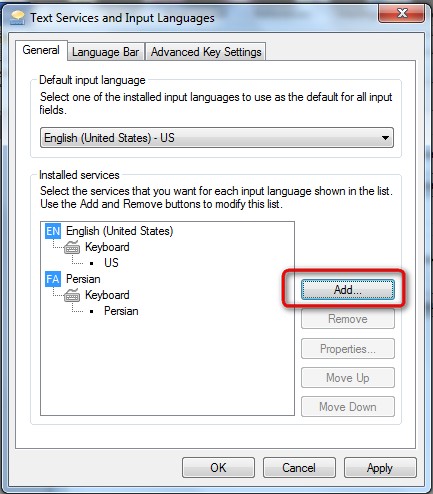This screenshot has height=494, width=433.
Task: Select the US keyboard layout entry
Action: click(111, 263)
